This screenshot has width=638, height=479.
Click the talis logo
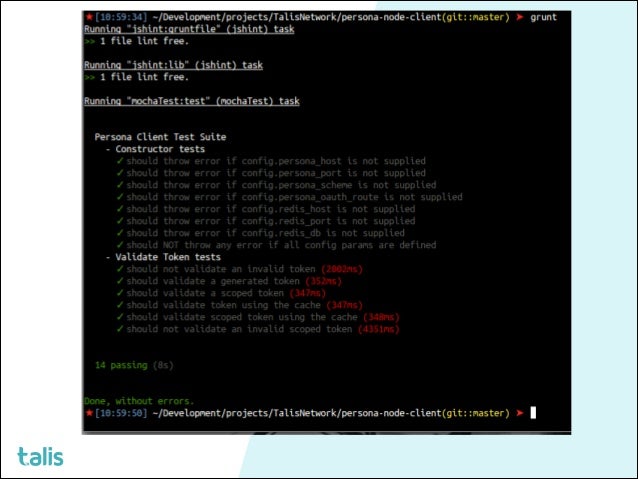[40, 456]
